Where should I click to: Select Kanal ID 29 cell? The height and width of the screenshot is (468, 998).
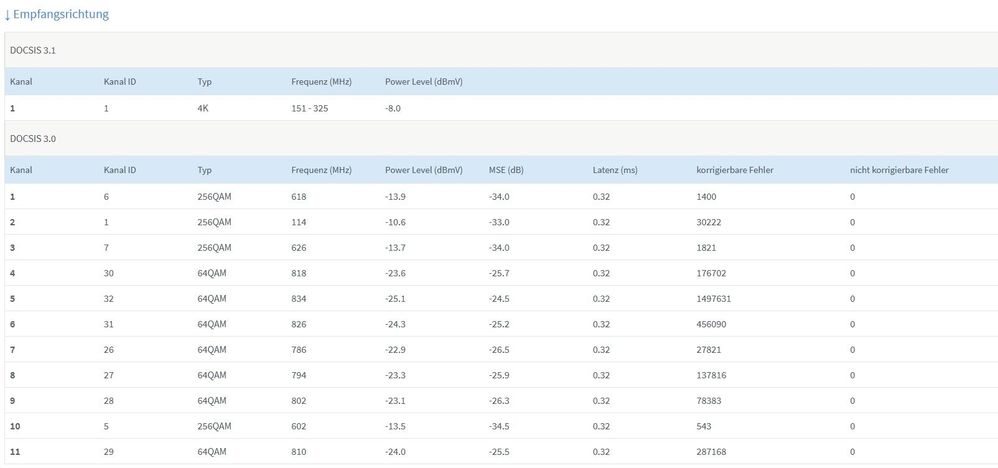pos(108,451)
